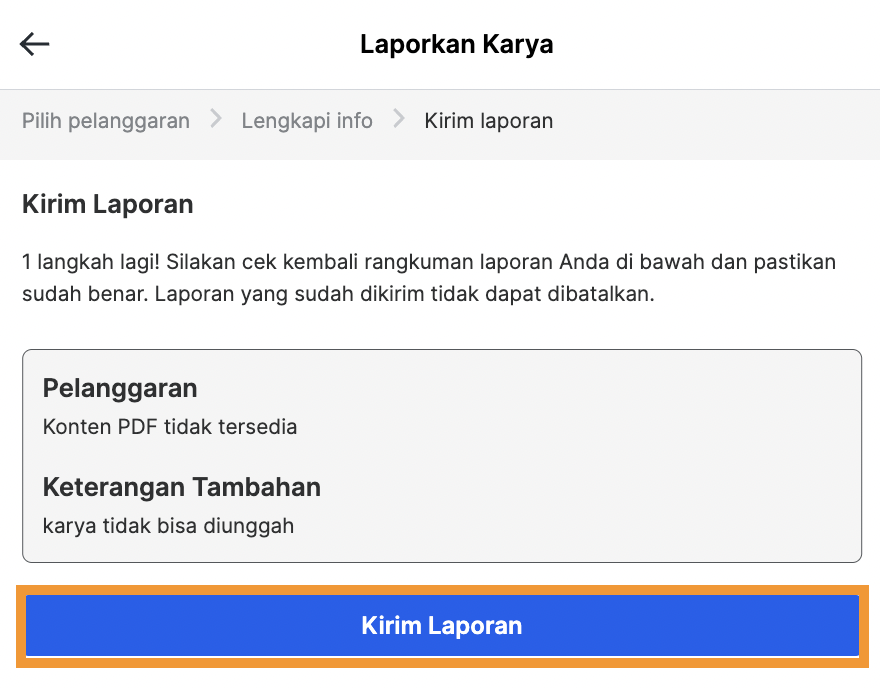Image resolution: width=880 pixels, height=688 pixels.
Task: Select the 'Kirim laporan' breadcrumb step
Action: tap(488, 121)
